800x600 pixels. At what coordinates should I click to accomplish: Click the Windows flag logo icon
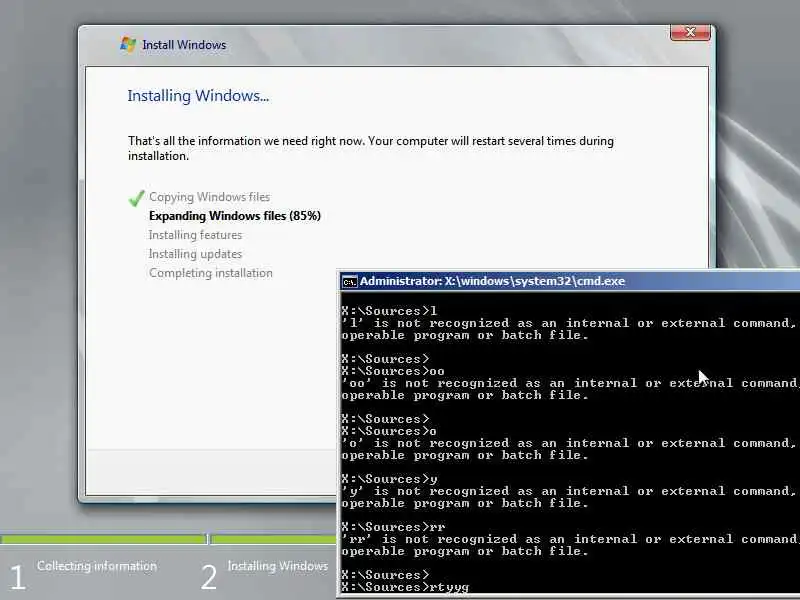pyautogui.click(x=128, y=44)
